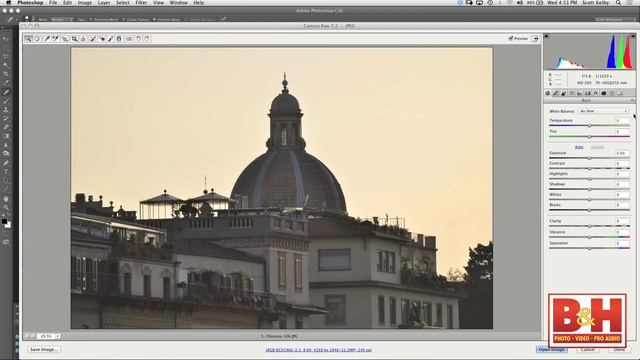This screenshot has height=360, width=640.
Task: Click the Photoshop foreground color swatch
Action: [x=4, y=222]
